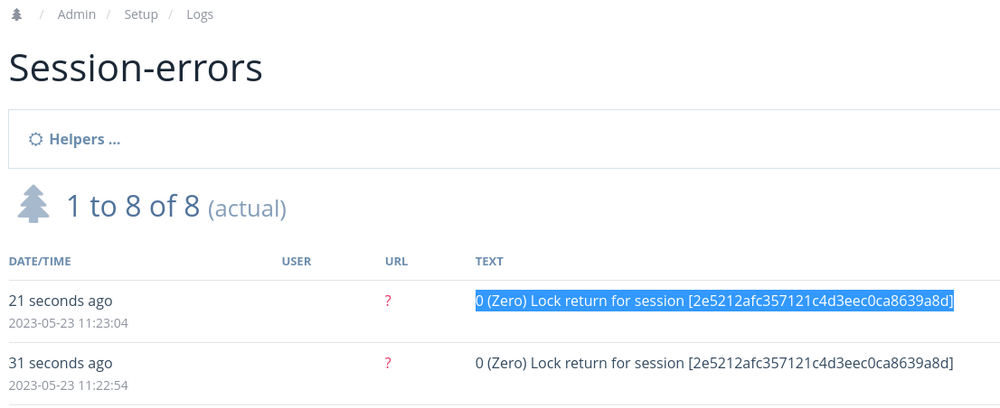Go to Setup breadcrumb link
This screenshot has width=1000, height=408.
click(141, 14)
